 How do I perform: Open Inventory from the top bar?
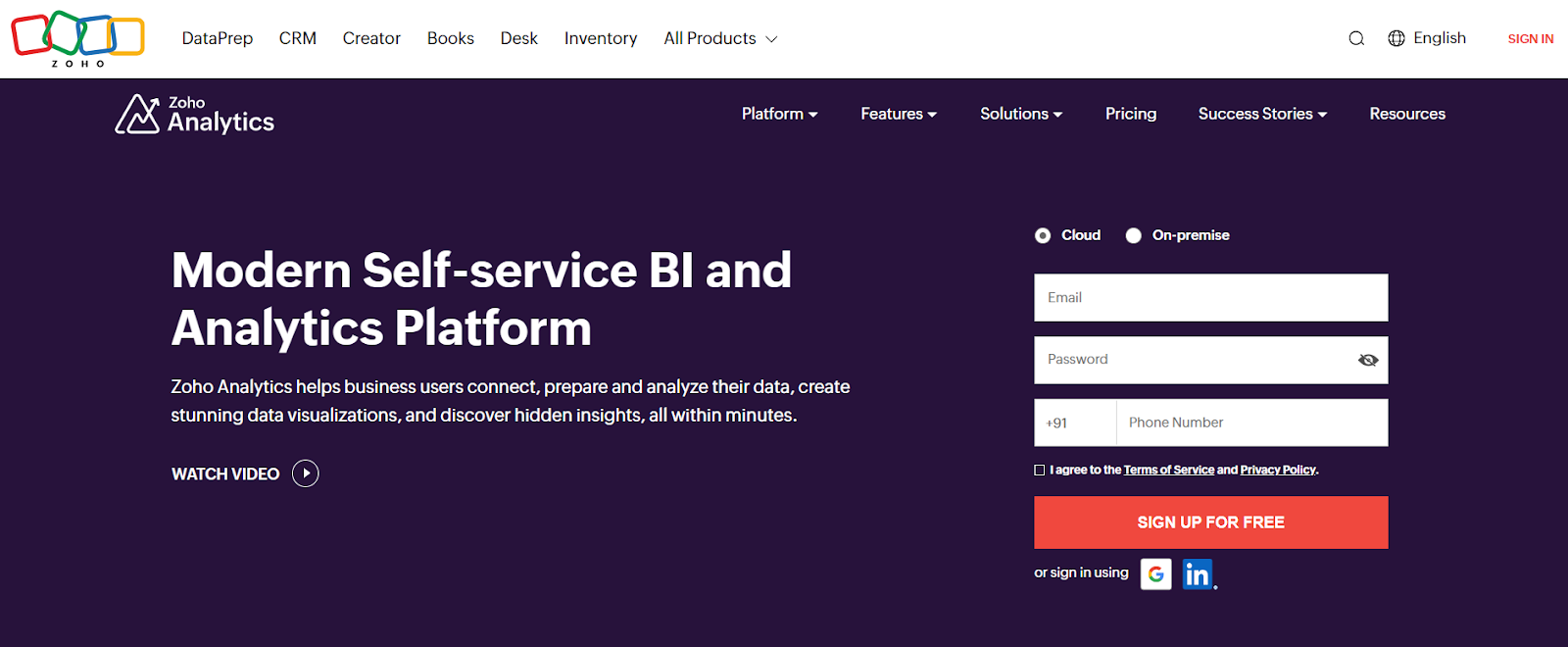click(601, 38)
